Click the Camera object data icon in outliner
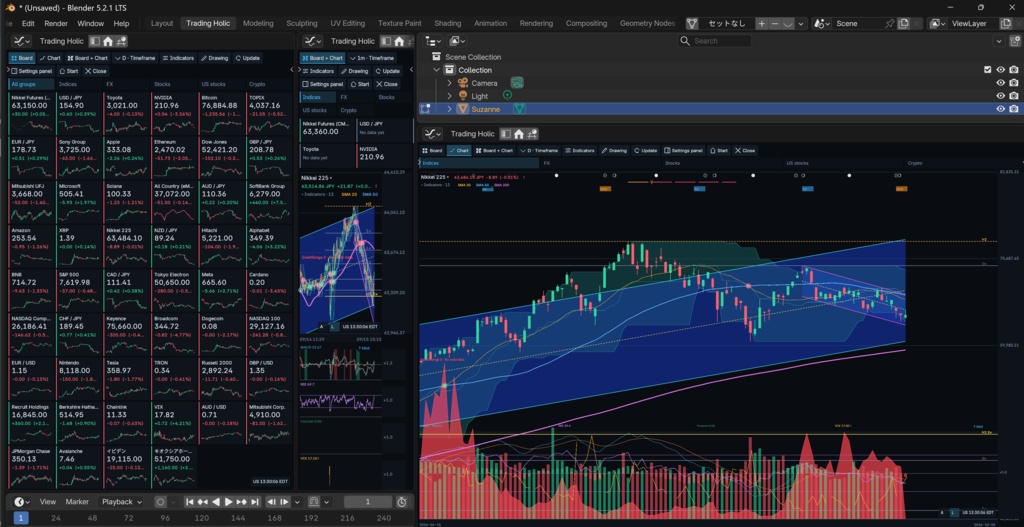 517,83
